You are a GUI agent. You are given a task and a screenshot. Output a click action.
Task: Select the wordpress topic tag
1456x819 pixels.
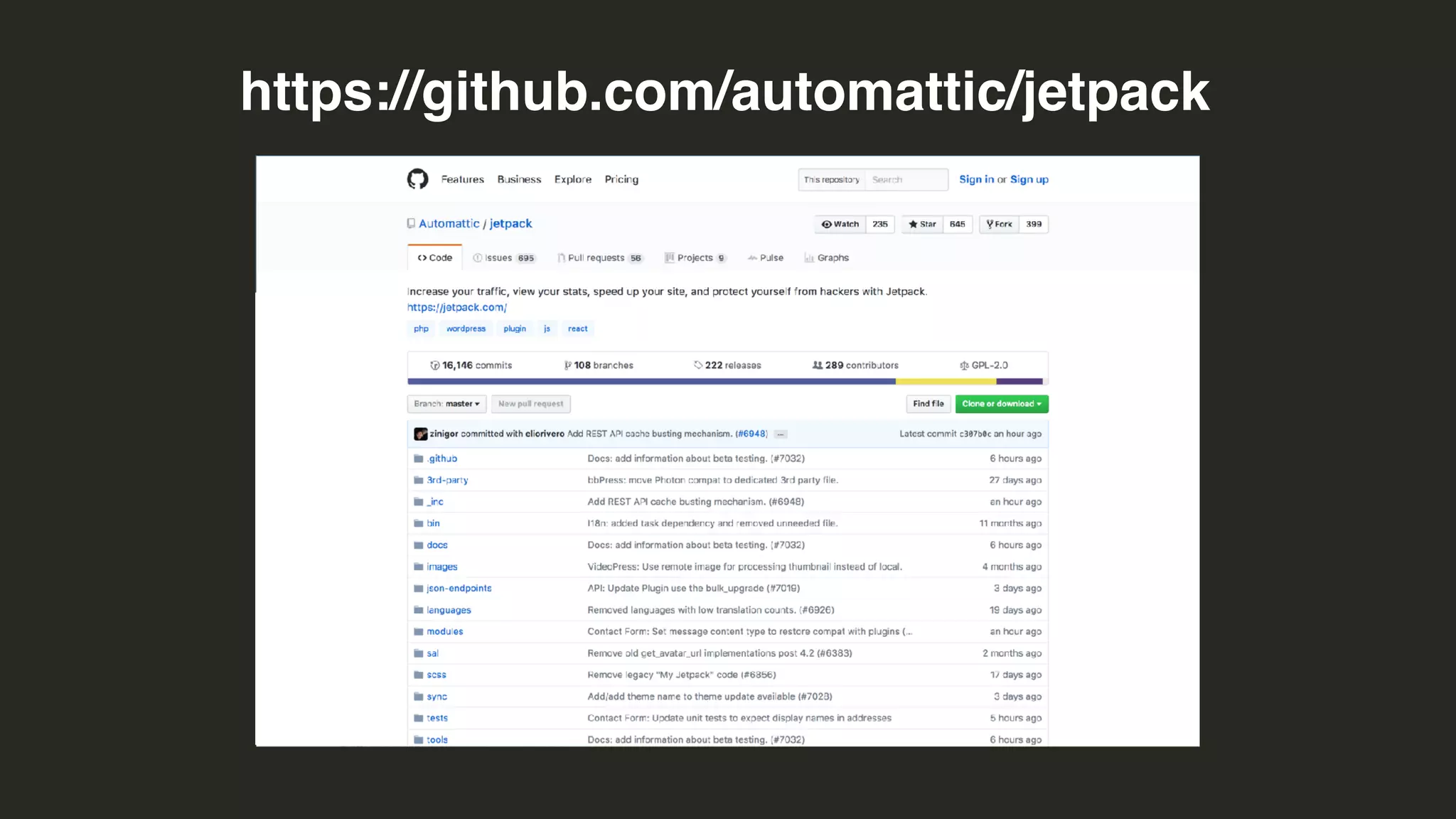coord(466,328)
